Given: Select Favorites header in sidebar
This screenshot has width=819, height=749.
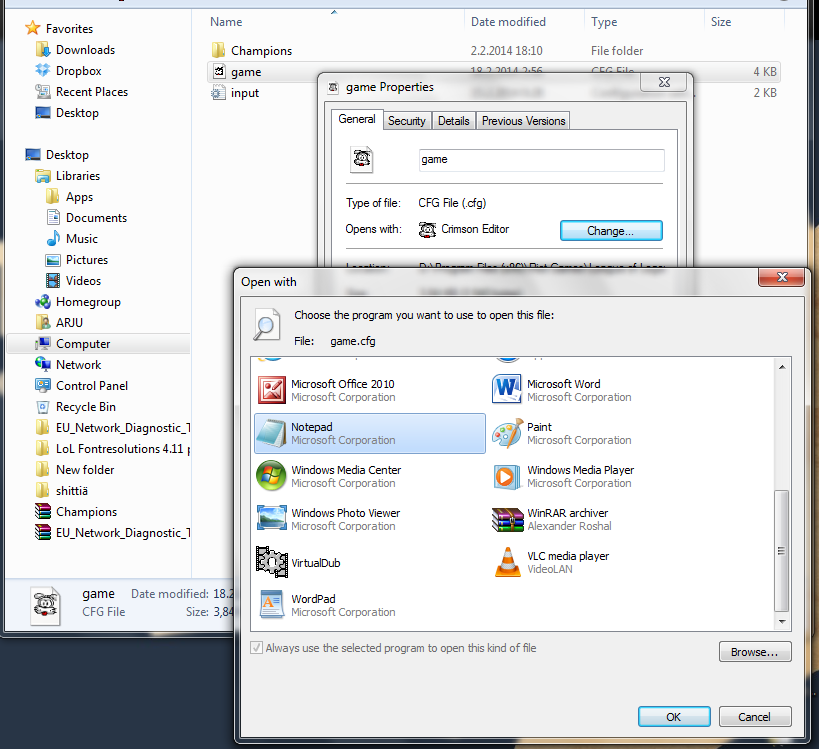Looking at the screenshot, I should (69, 29).
